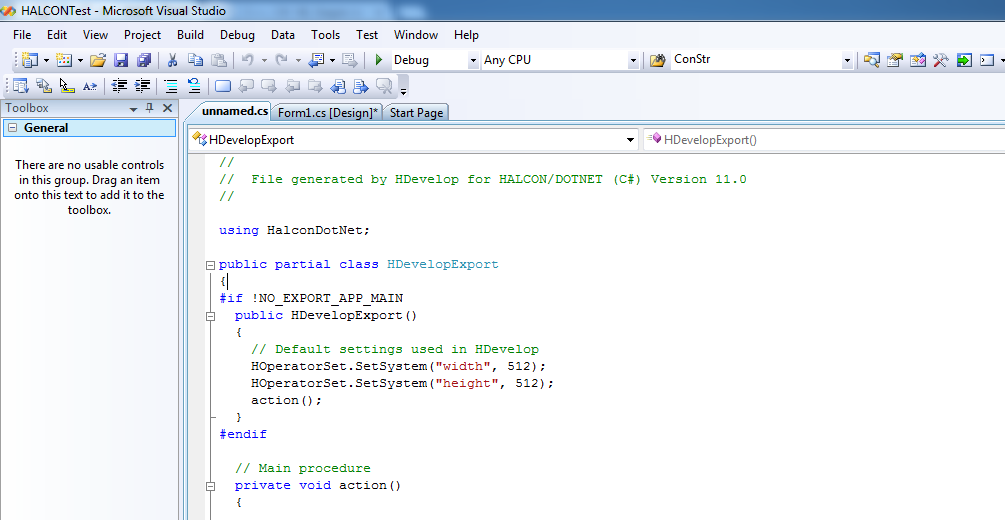Click the New Project toolbar icon
The height and width of the screenshot is (520, 1005).
point(29,60)
